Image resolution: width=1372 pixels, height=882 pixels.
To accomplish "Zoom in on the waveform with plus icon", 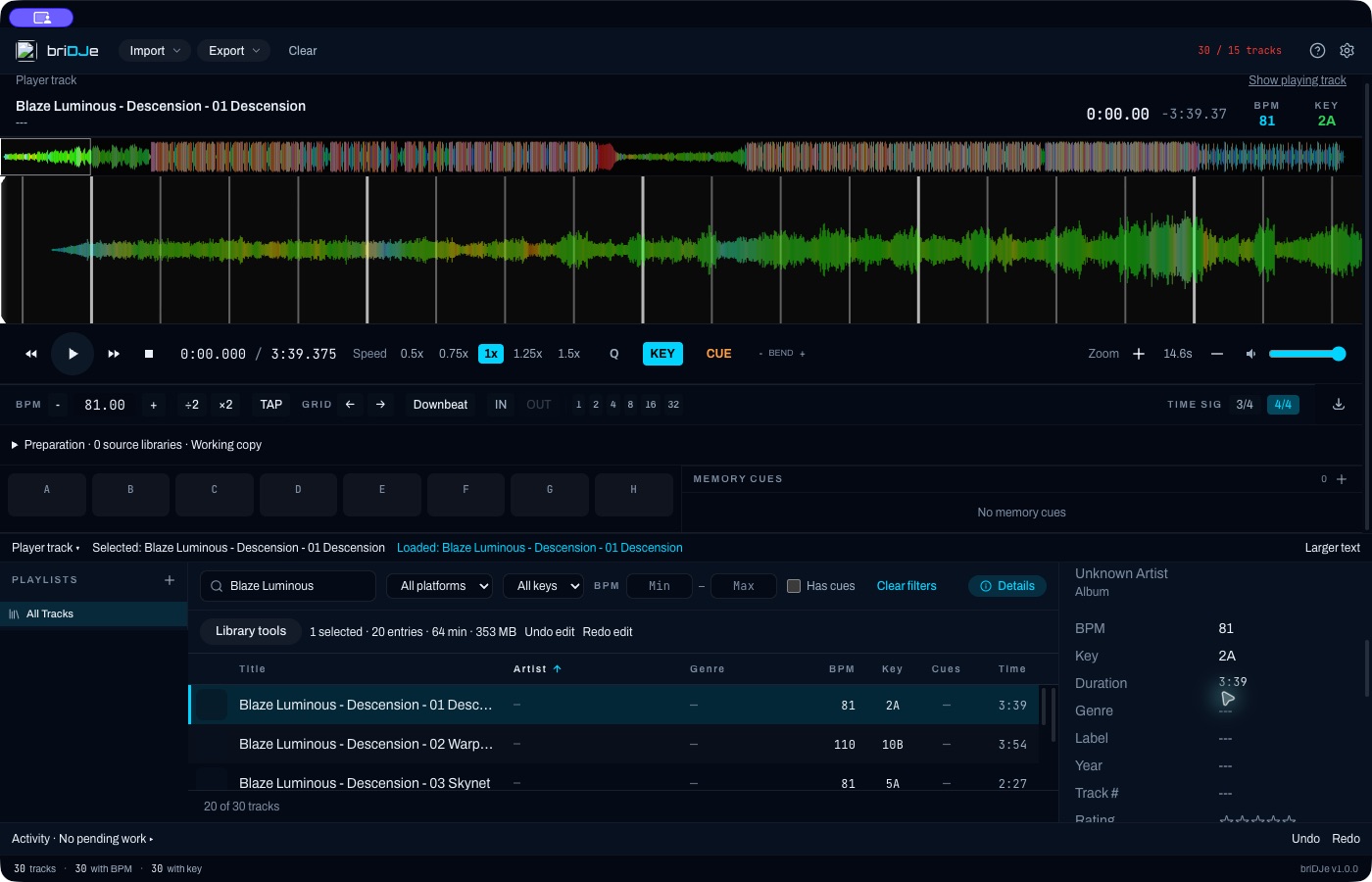I will click(1139, 354).
